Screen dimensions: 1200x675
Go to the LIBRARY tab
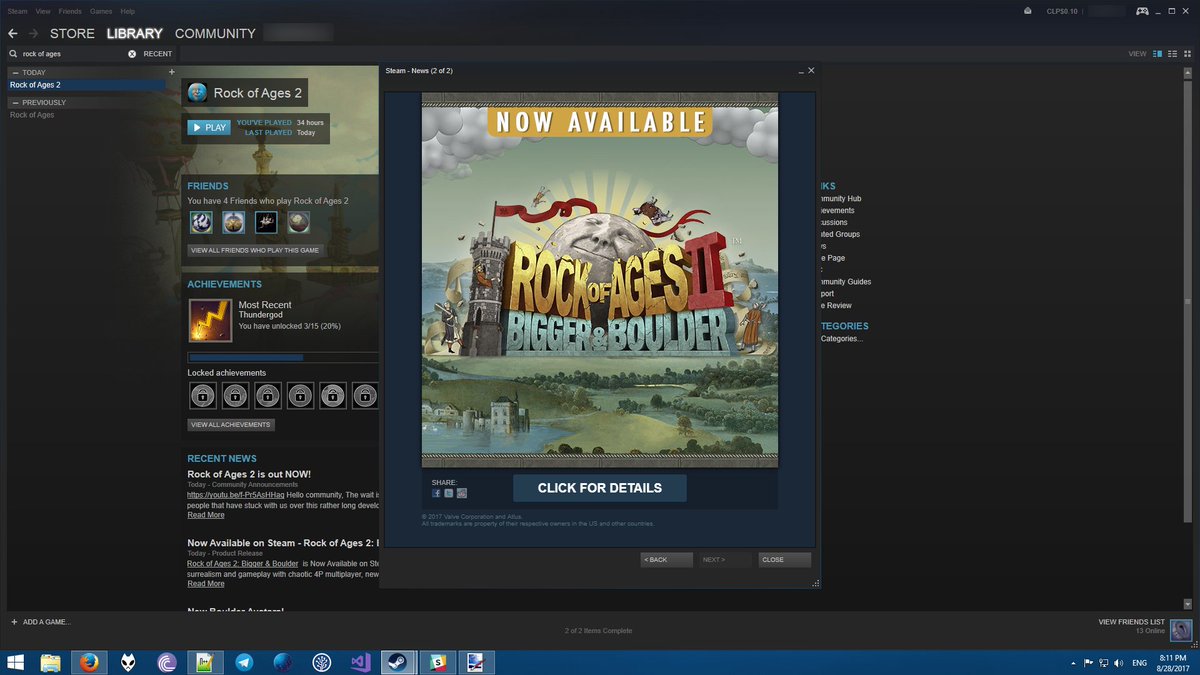pyautogui.click(x=134, y=33)
